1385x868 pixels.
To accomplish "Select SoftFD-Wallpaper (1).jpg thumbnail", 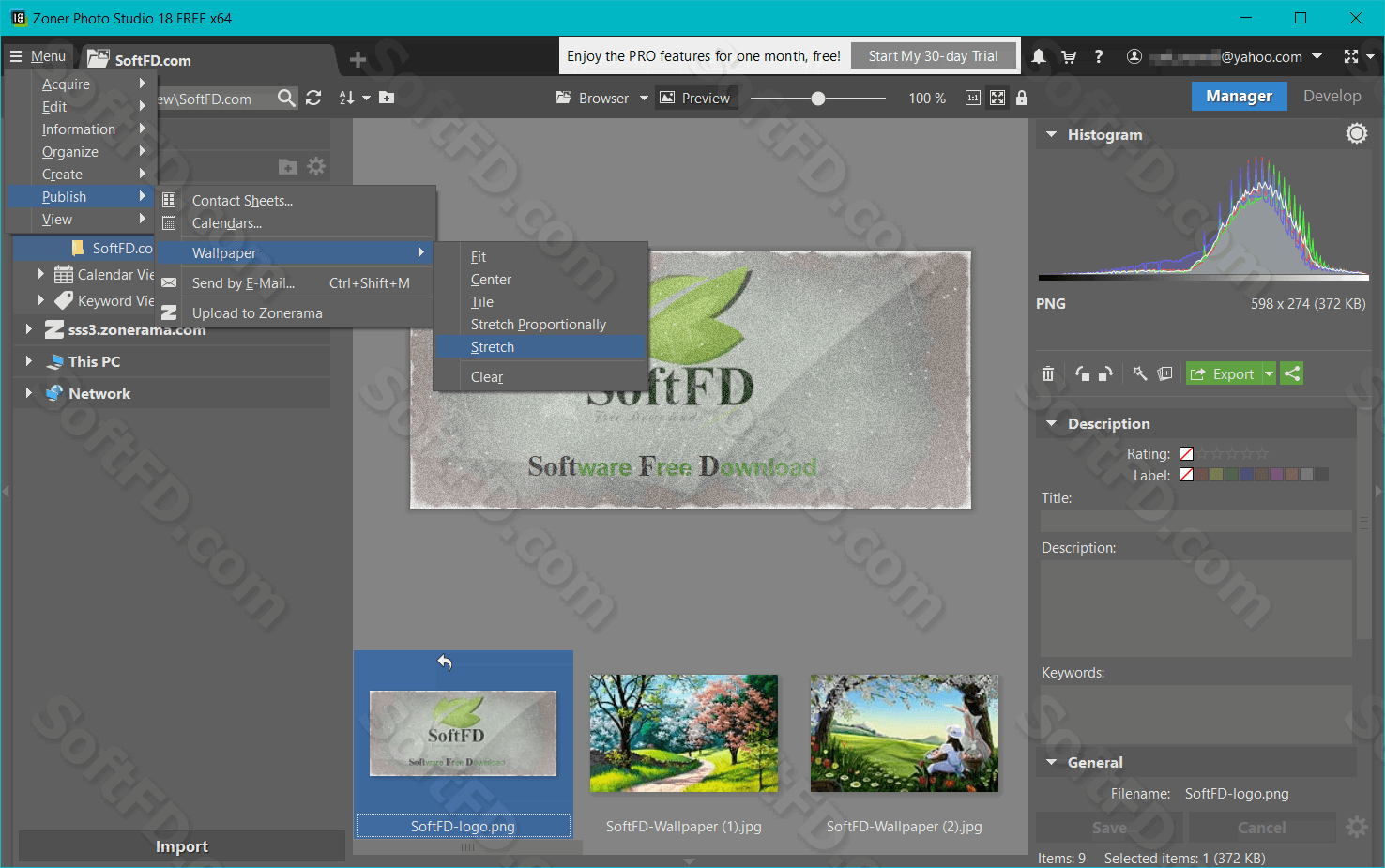I will pos(684,733).
